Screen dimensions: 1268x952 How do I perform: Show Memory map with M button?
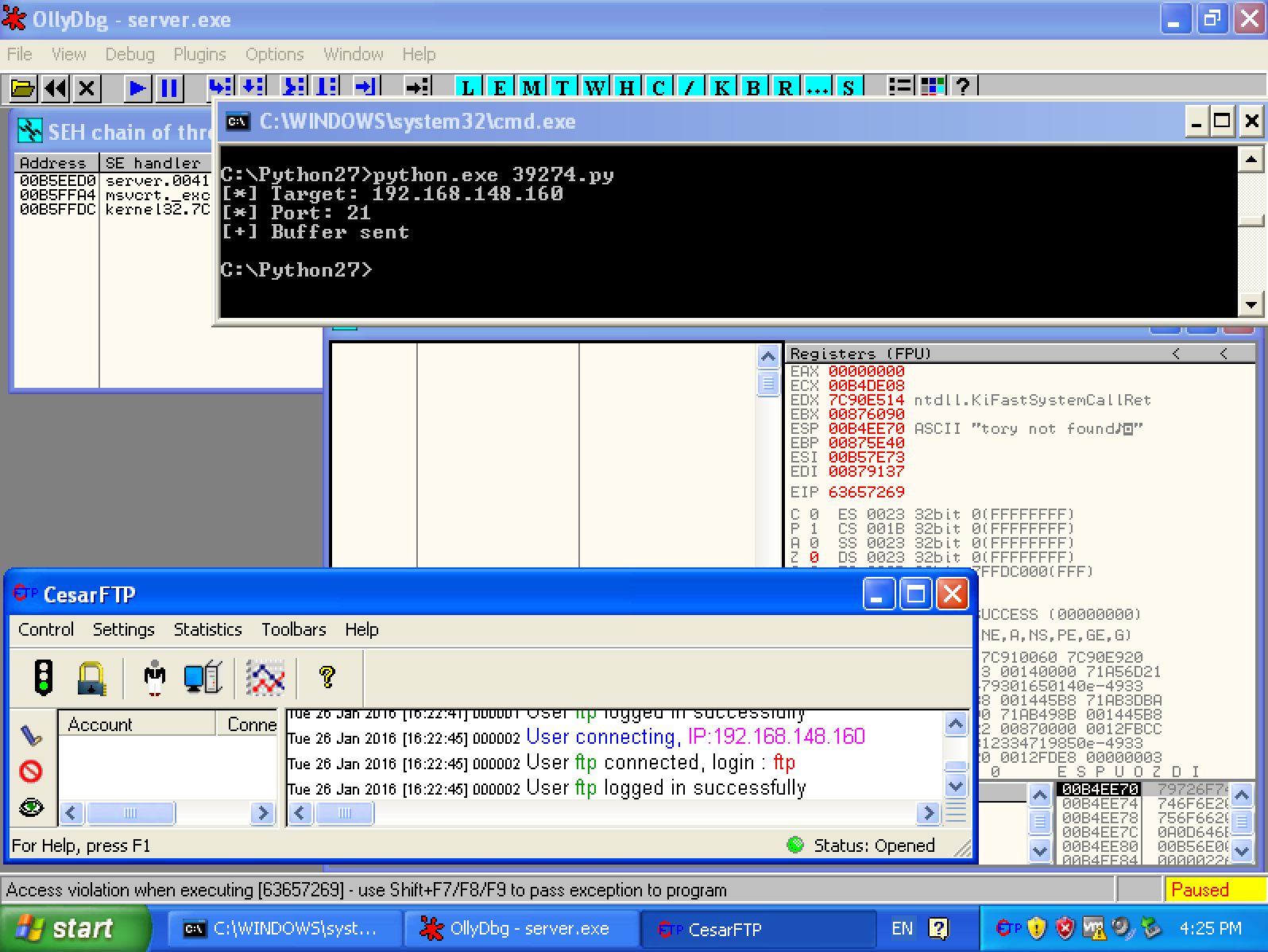[532, 87]
